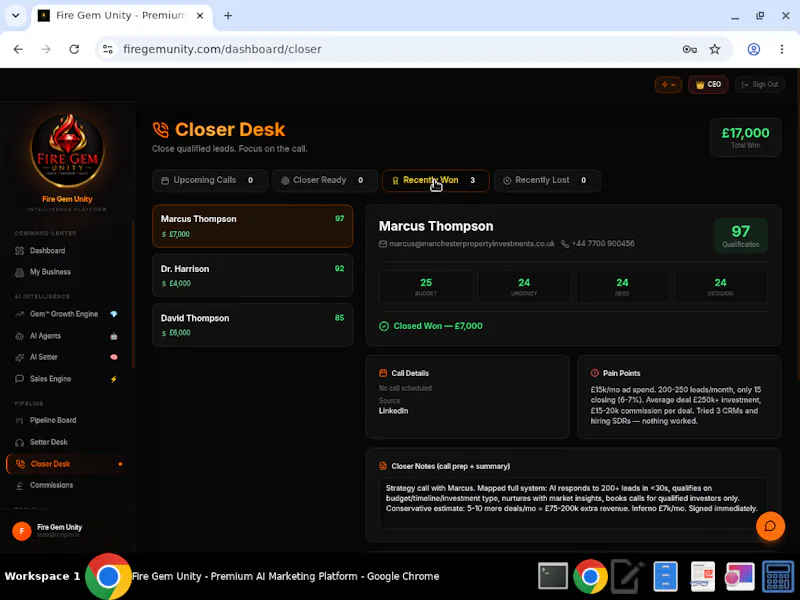Click the Call Details calendar icon

[x=383, y=373]
